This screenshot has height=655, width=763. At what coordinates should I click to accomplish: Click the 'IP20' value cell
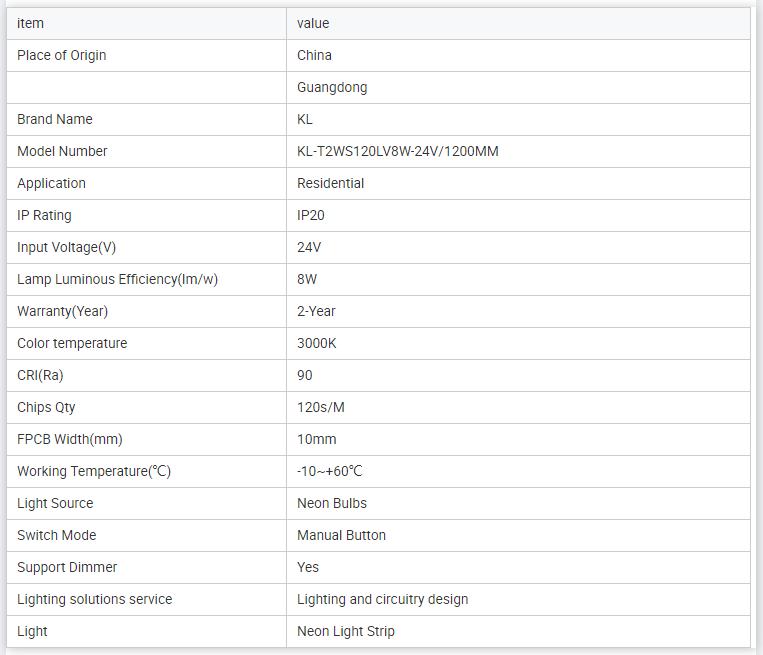point(311,215)
